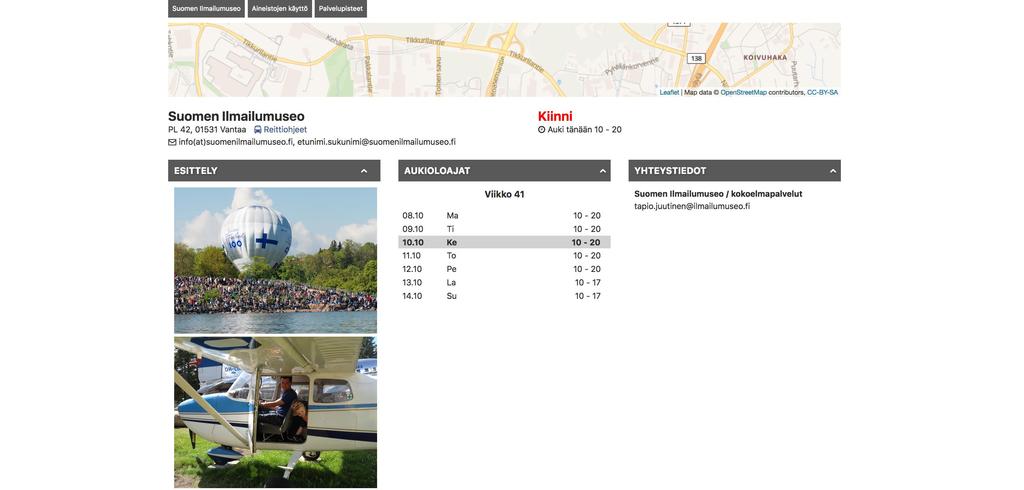1024x490 pixels.
Task: Click the map at Koivuhaka label
Action: (765, 57)
